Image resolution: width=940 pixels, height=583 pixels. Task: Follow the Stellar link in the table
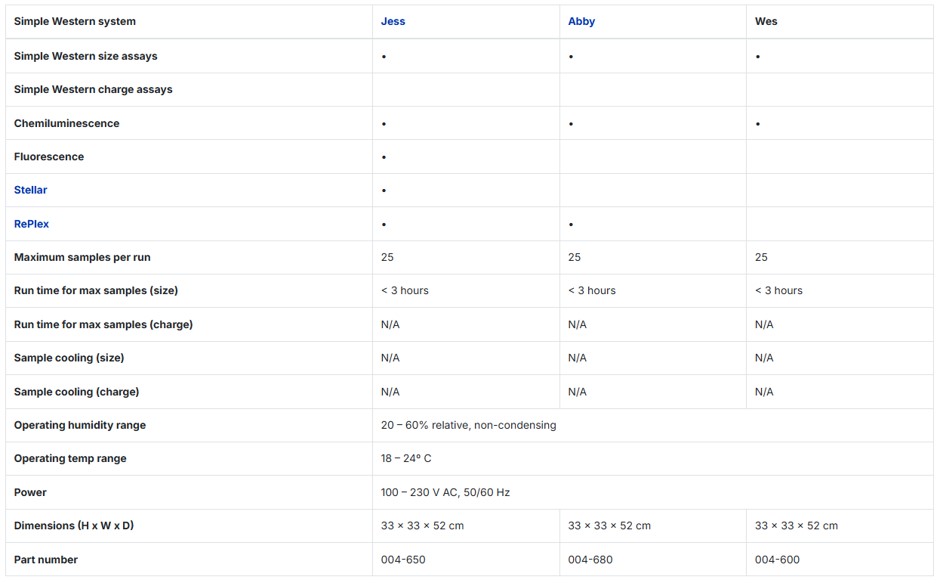pos(30,190)
